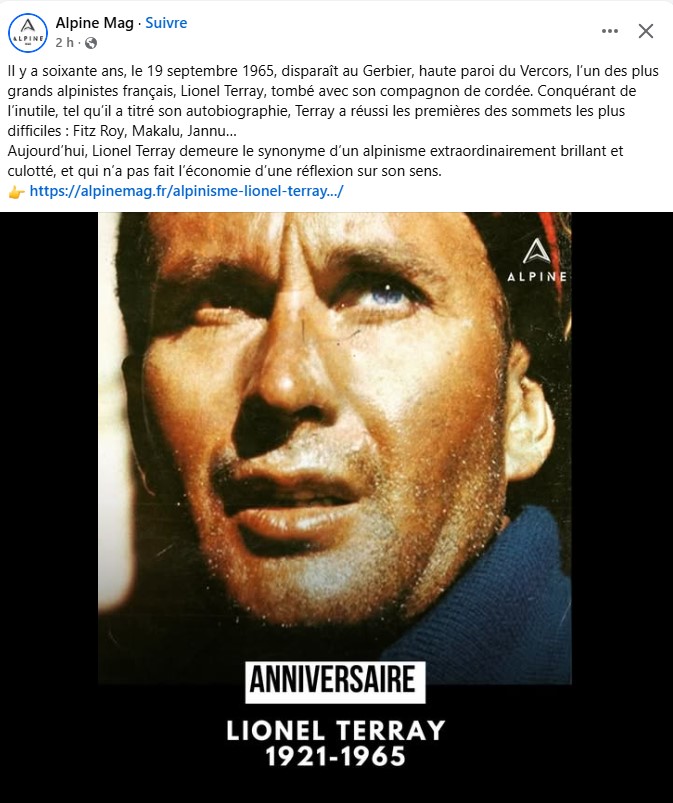Click the Alpine logo watermark on photo

click(x=537, y=260)
